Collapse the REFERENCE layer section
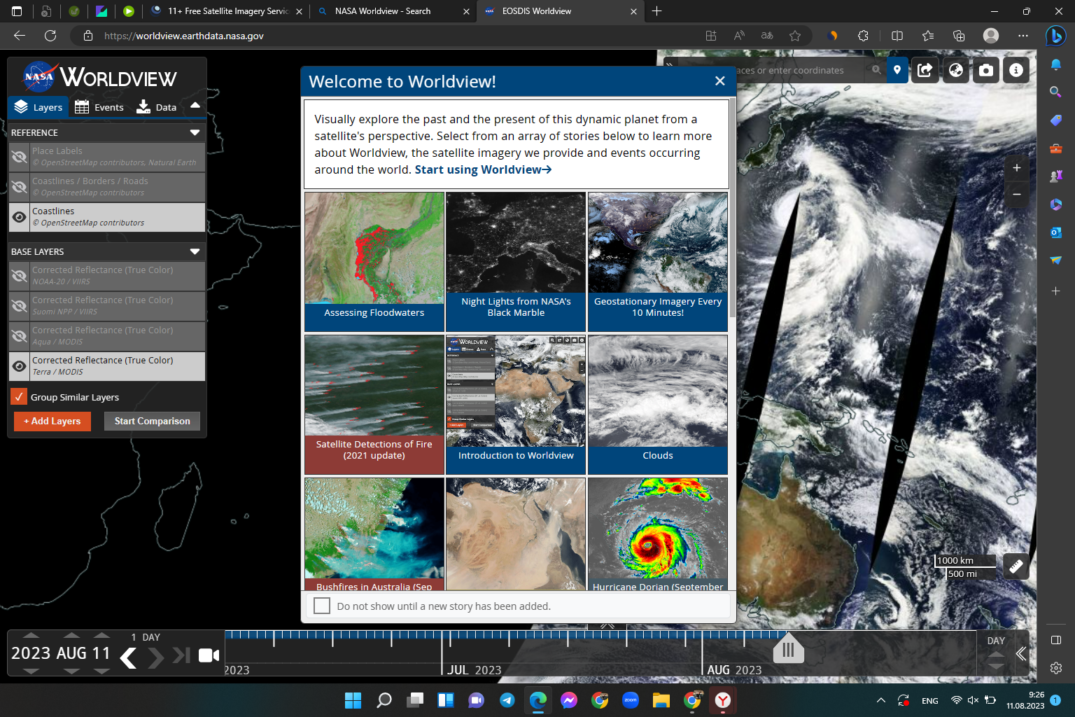The height and width of the screenshot is (717, 1075). pos(194,131)
